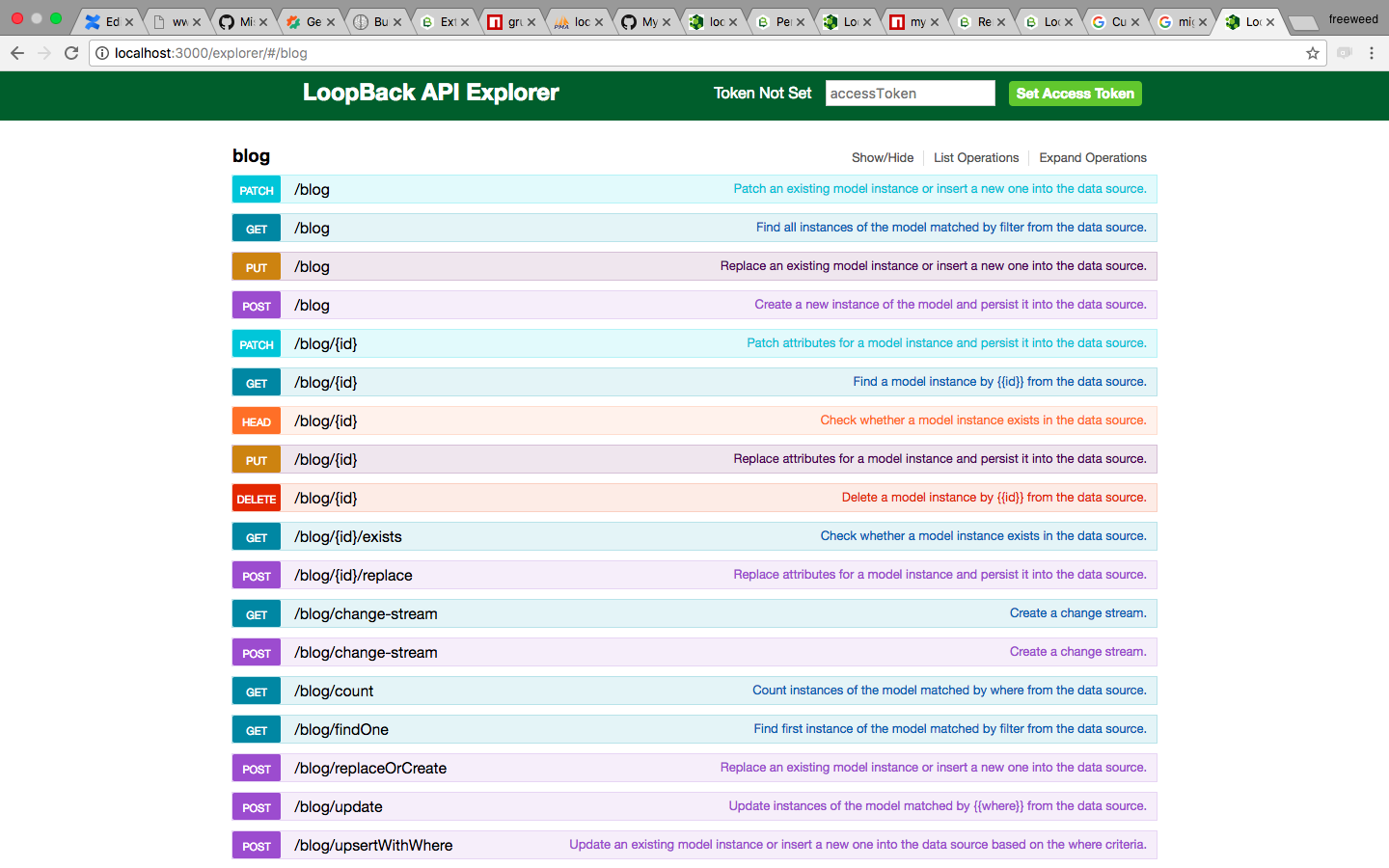The image size is (1389, 868).
Task: Open the /blog/replaceOrCreate path
Action: (370, 768)
